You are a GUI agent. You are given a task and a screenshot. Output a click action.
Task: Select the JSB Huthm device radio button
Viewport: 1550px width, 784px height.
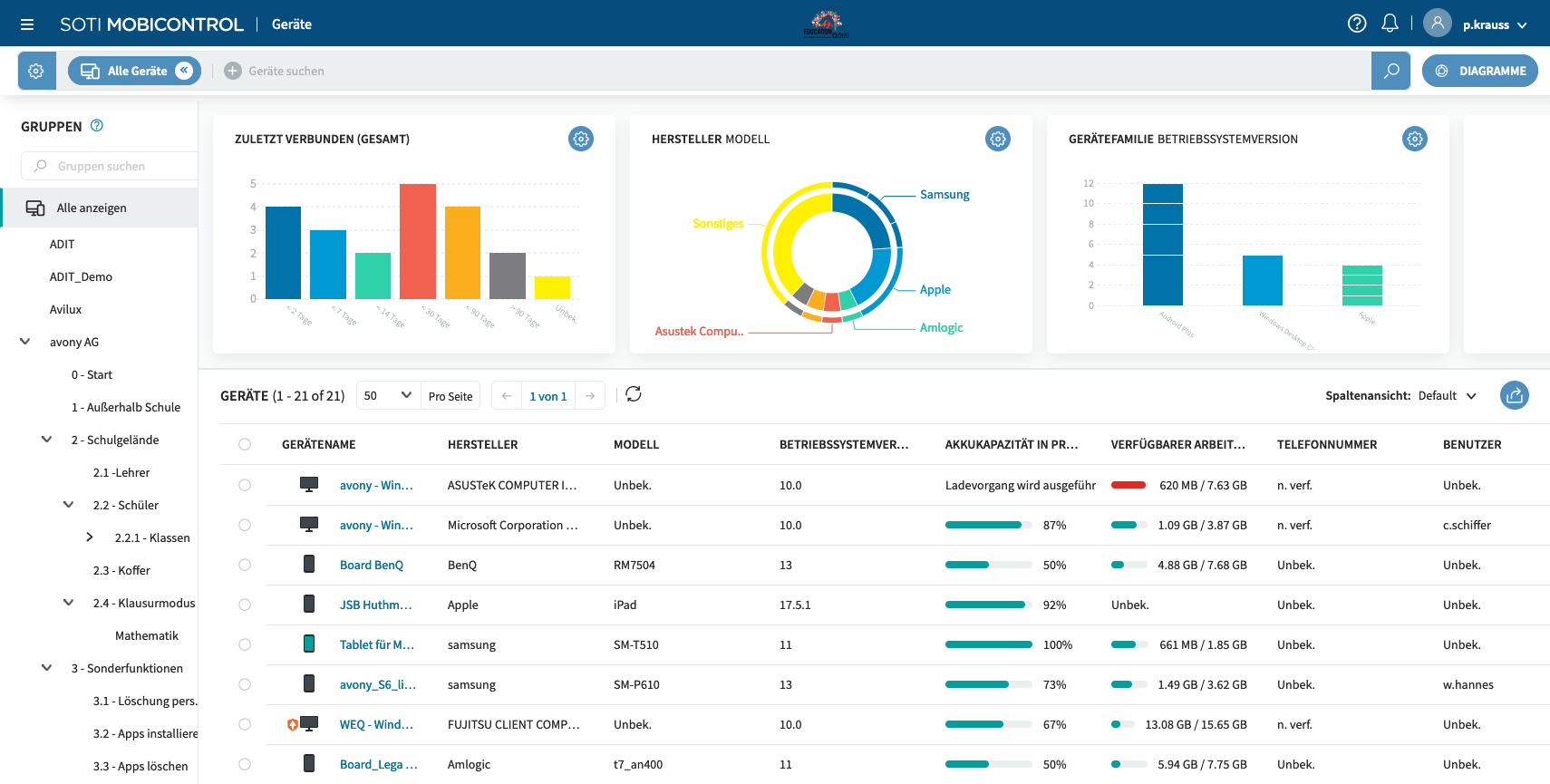click(x=245, y=605)
